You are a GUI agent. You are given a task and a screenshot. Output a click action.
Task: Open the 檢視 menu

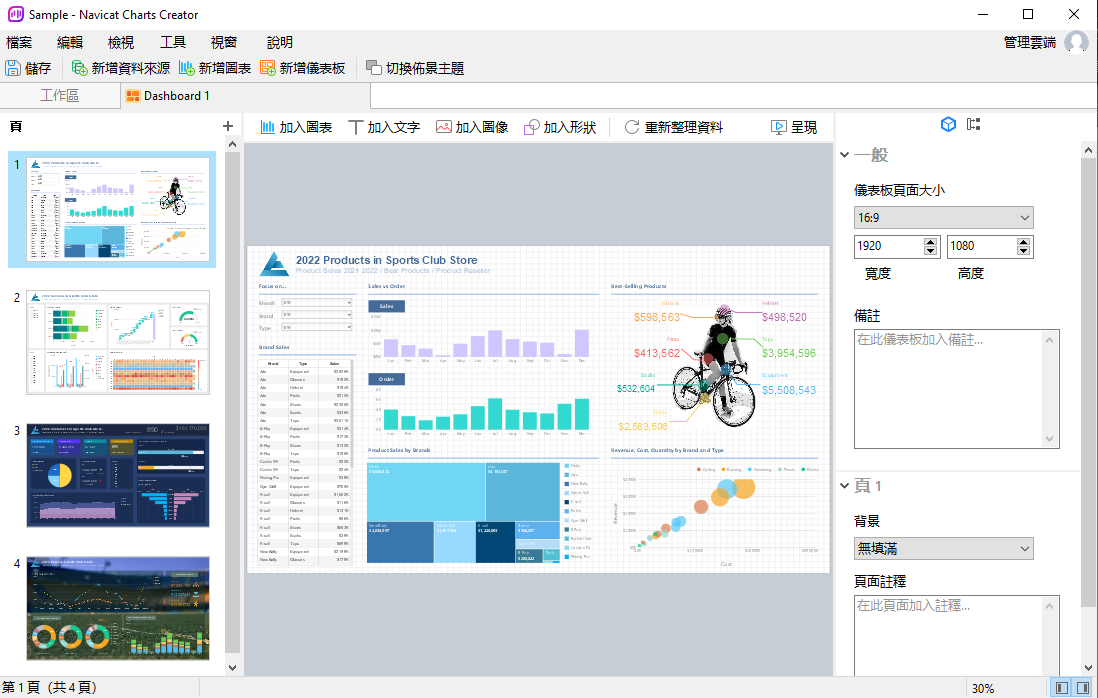(120, 42)
